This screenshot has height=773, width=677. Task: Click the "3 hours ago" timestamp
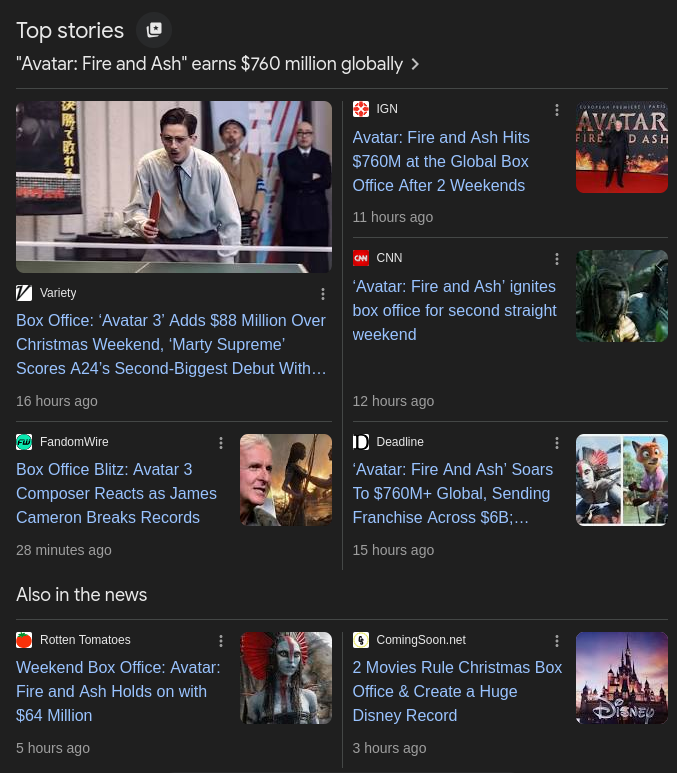pos(390,748)
